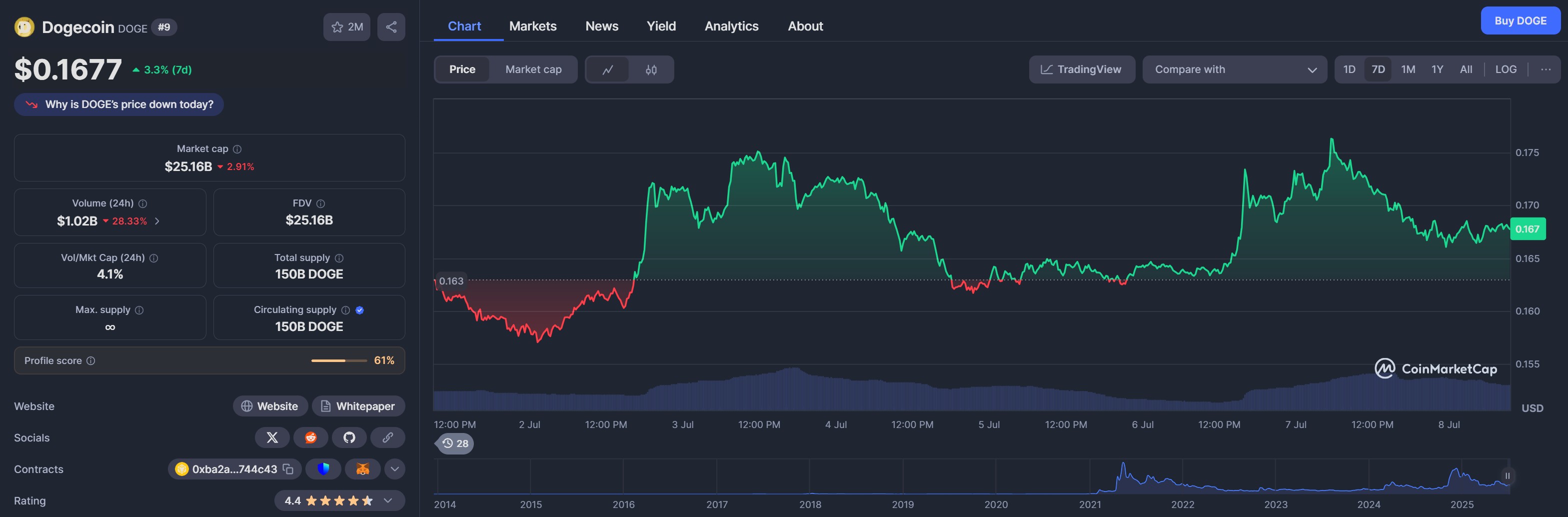1568x517 pixels.
Task: Add Dogecoin to watchlist star
Action: click(346, 27)
